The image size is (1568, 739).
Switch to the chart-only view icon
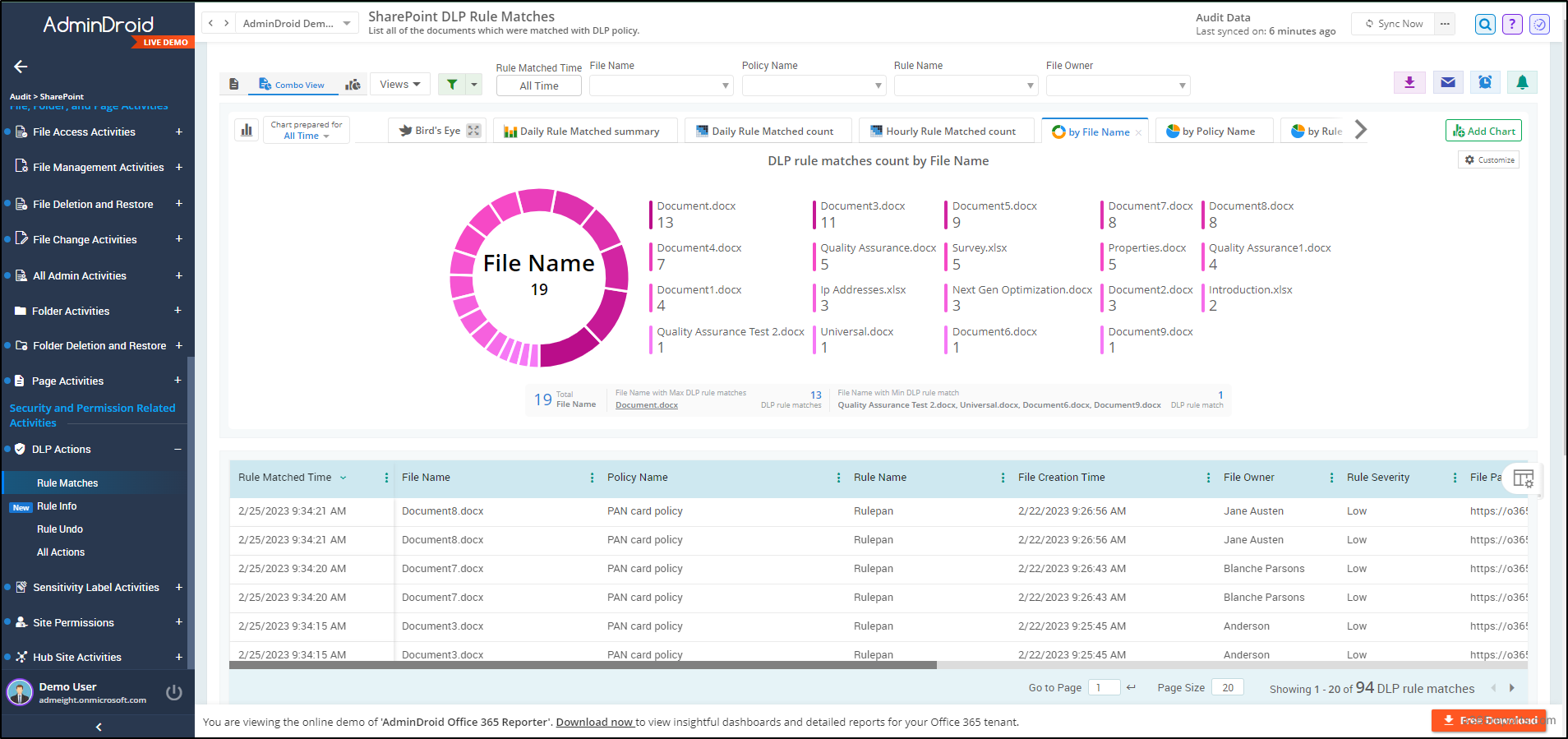353,84
